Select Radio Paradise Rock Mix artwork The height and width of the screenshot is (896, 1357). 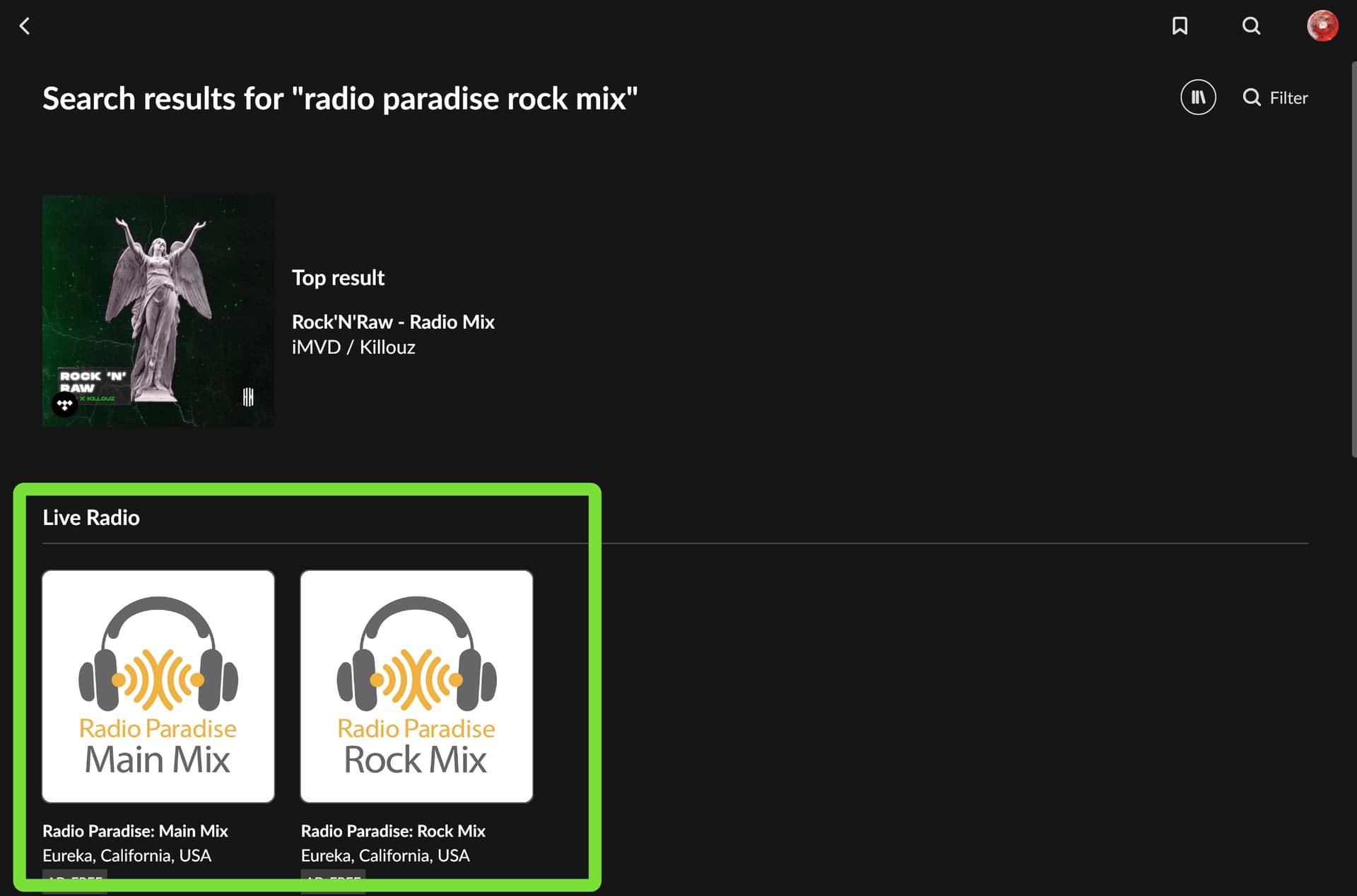tap(416, 686)
